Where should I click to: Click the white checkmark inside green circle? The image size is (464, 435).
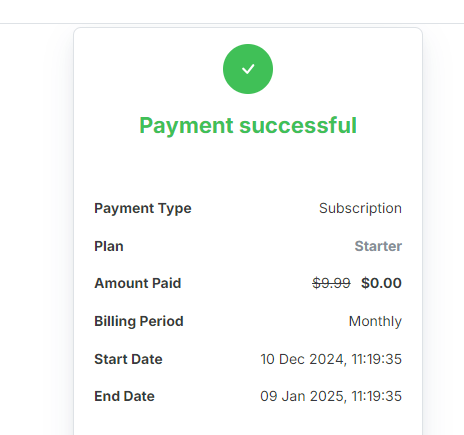pyautogui.click(x=248, y=69)
